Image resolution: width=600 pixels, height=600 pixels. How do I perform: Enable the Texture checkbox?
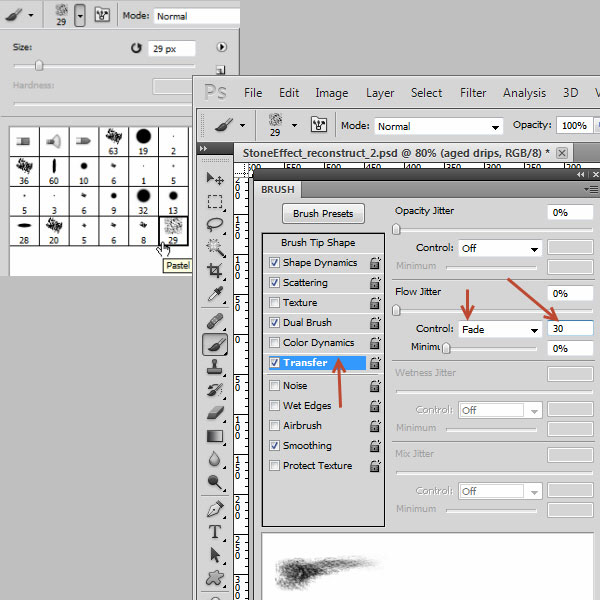[x=274, y=303]
